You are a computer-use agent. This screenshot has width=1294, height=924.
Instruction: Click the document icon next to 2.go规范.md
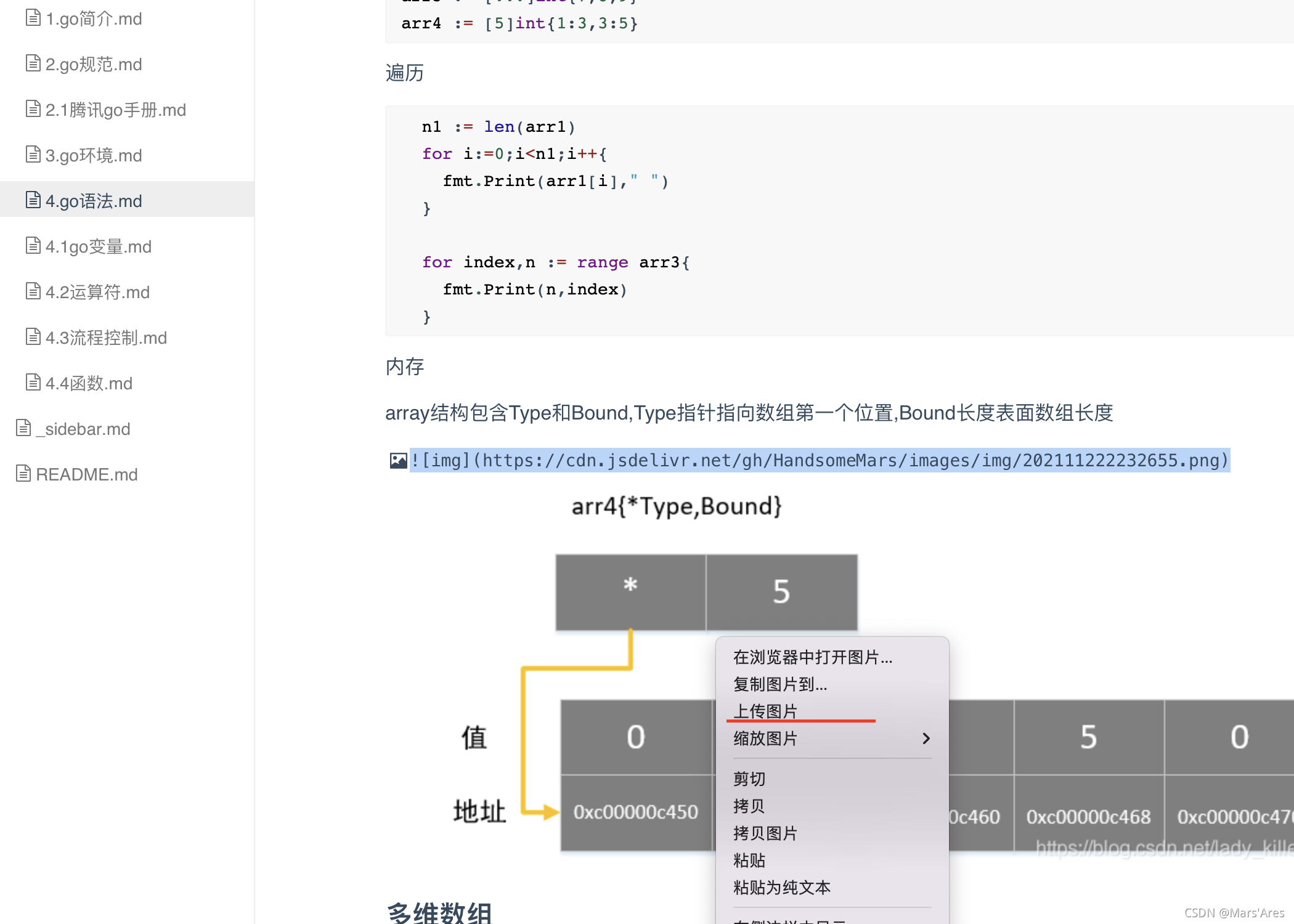coord(33,62)
